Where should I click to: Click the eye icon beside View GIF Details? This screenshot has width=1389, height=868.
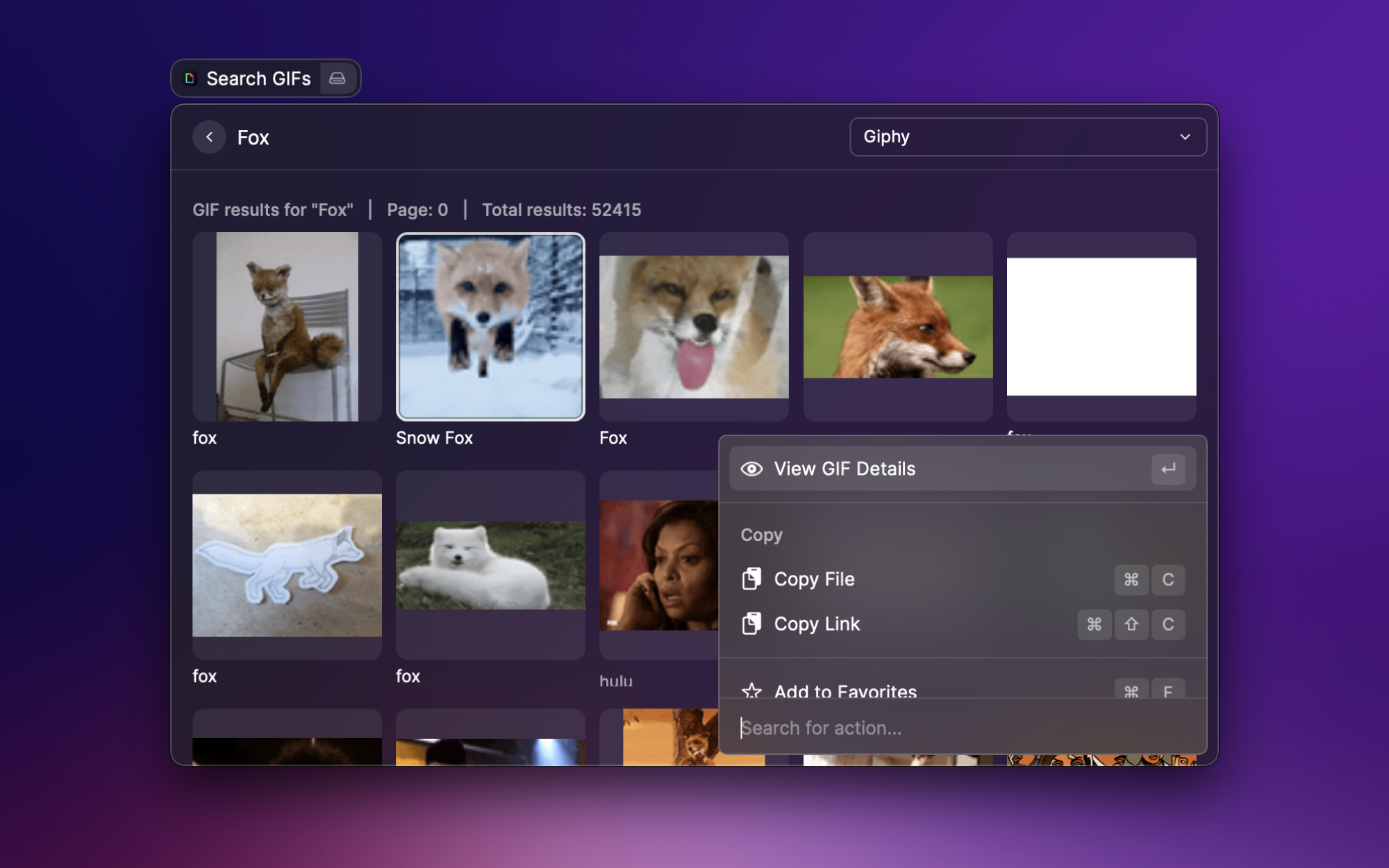click(x=751, y=469)
